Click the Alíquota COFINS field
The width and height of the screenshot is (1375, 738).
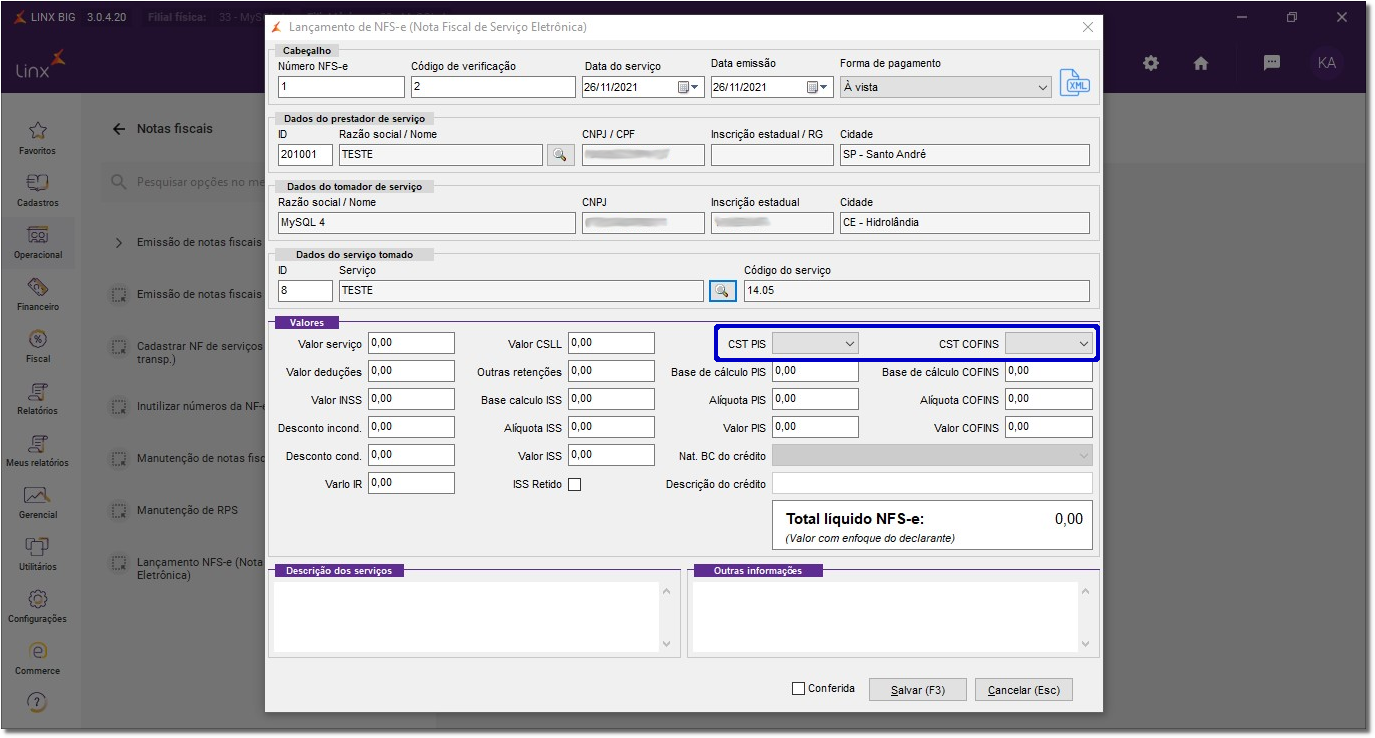coord(1049,399)
